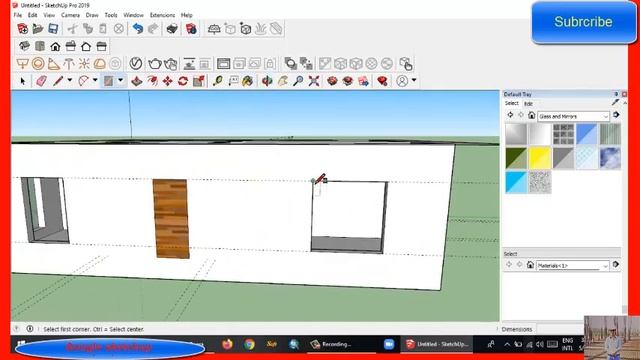Open the shape tool dropdown arrow
This screenshot has width=640, height=360.
[x=120, y=80]
